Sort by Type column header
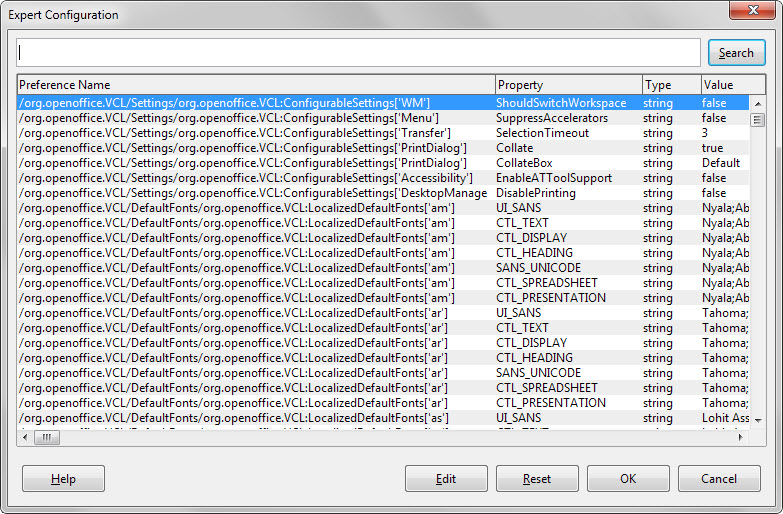Viewport: 783px width, 514px height. (672, 85)
